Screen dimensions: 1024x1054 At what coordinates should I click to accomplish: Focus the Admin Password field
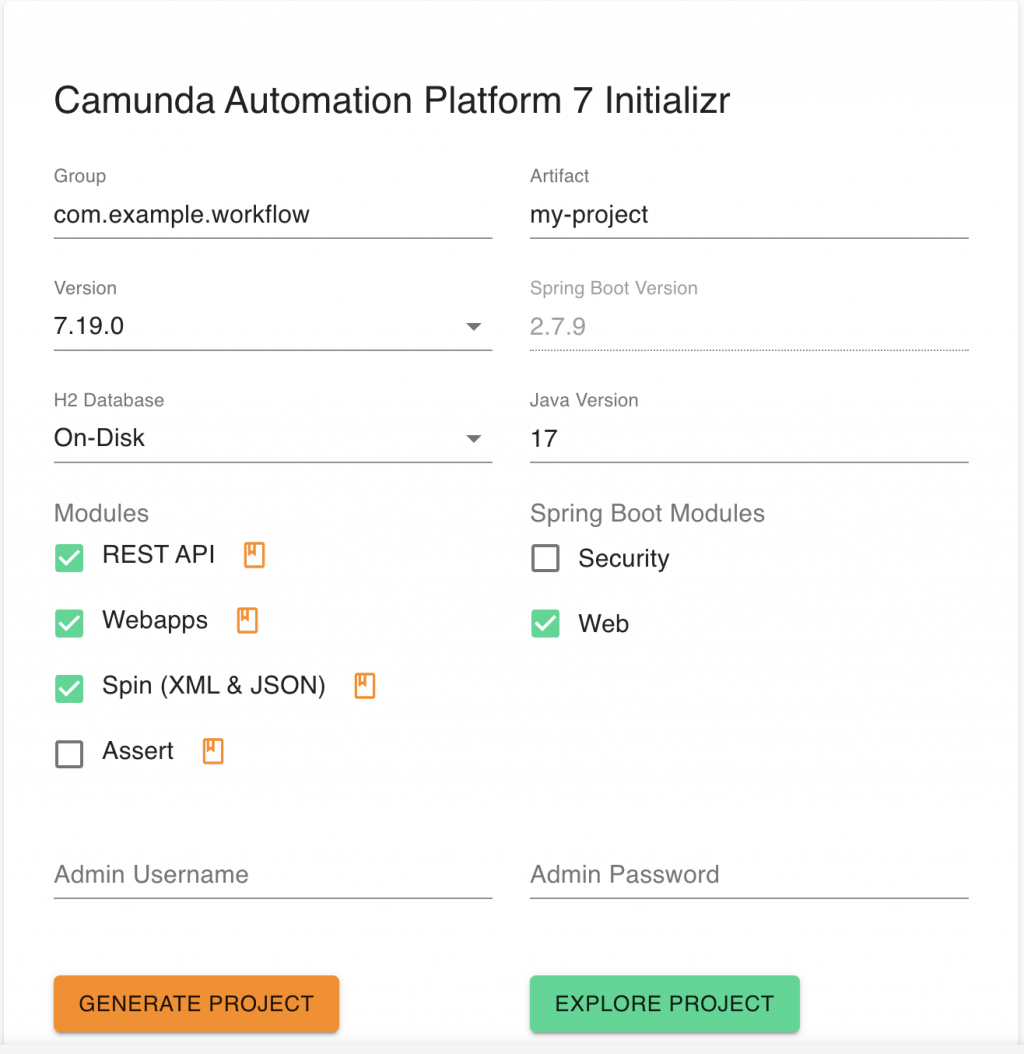click(x=748, y=875)
